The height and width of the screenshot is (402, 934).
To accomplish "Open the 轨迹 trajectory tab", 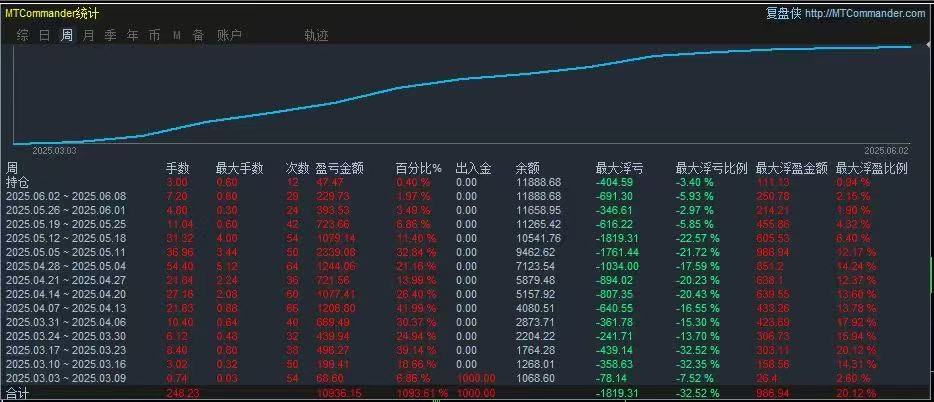I will pos(316,36).
